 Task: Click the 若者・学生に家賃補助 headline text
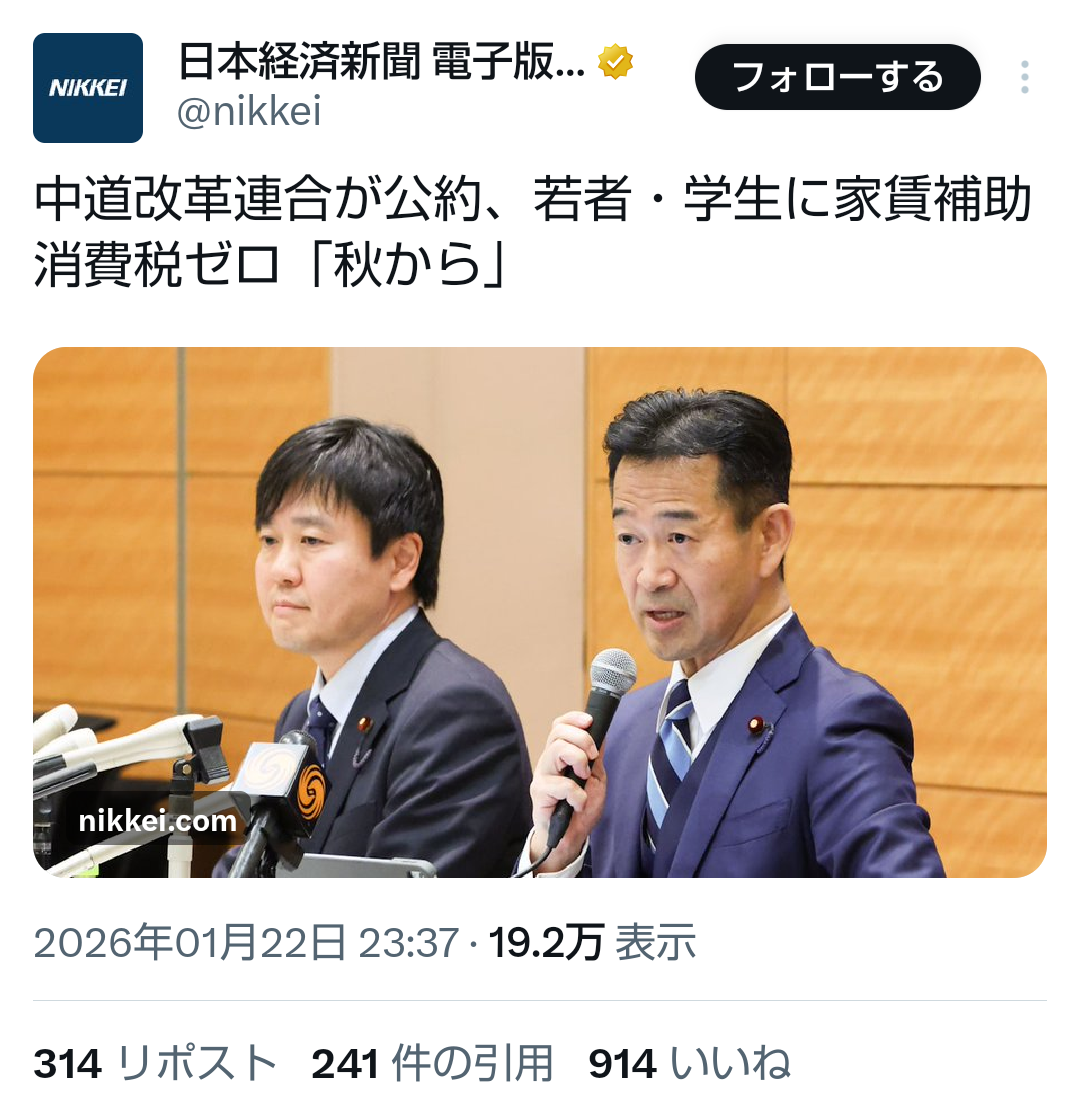coord(783,200)
